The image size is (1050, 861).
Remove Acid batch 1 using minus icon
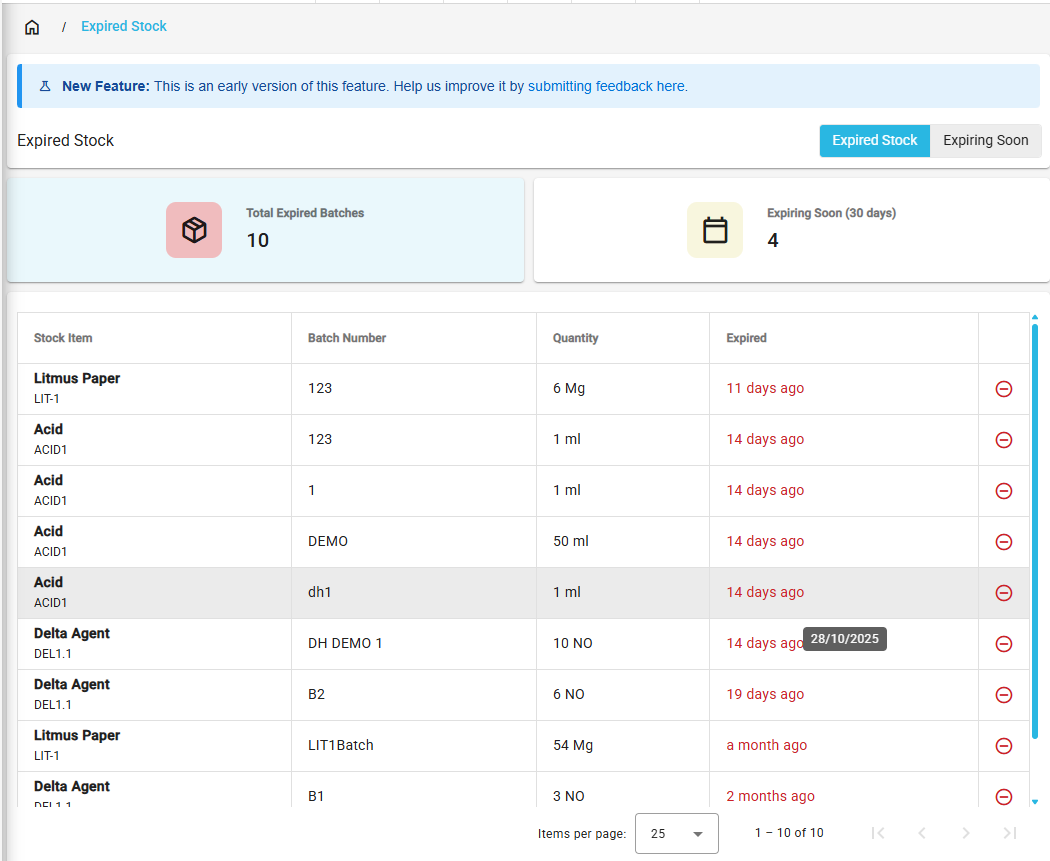click(1004, 491)
